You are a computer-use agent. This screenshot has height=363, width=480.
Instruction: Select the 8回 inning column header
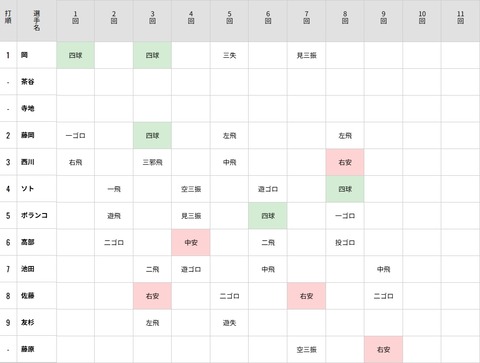tap(345, 17)
